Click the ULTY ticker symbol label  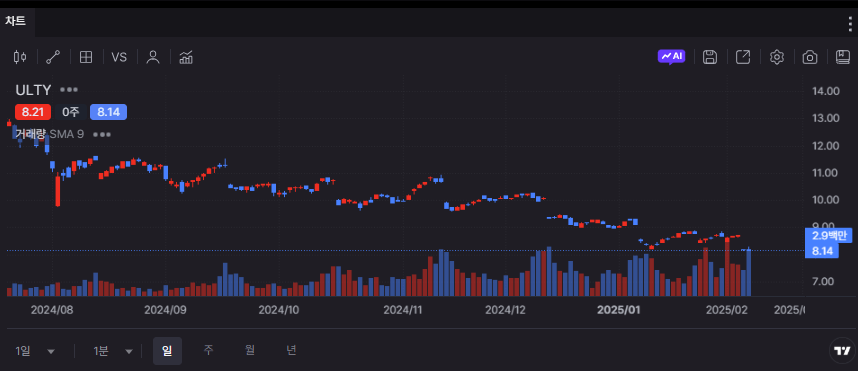pos(33,90)
